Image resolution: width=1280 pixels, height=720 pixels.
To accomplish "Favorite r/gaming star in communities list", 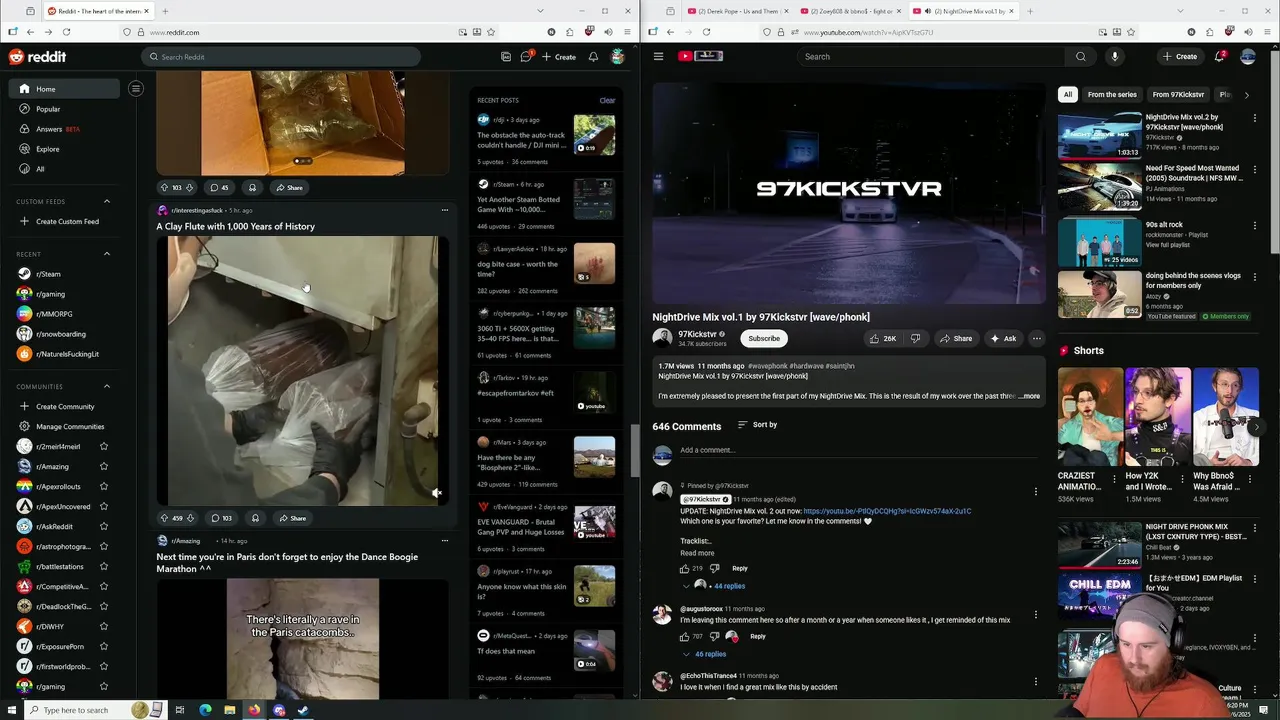I will pos(103,686).
